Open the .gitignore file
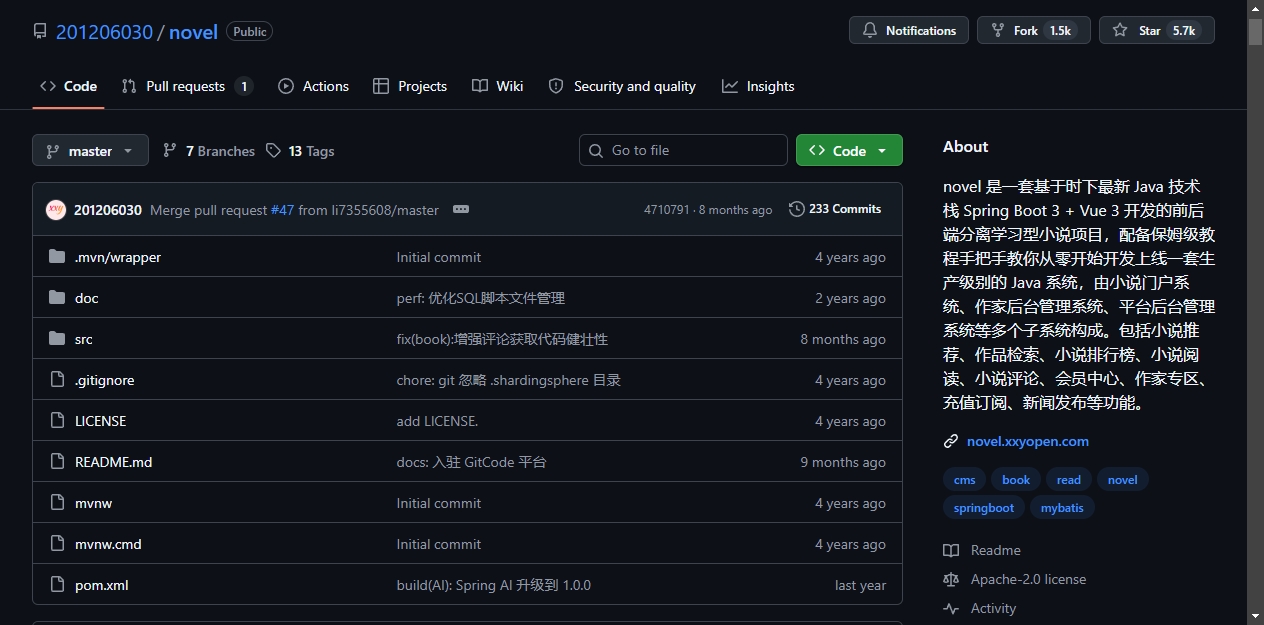The image size is (1264, 625). 104,380
